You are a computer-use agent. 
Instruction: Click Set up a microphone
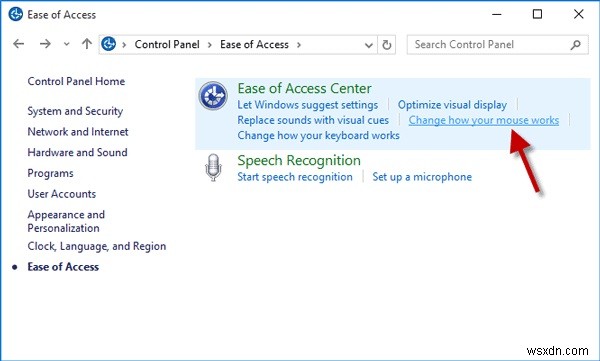pyautogui.click(x=422, y=176)
